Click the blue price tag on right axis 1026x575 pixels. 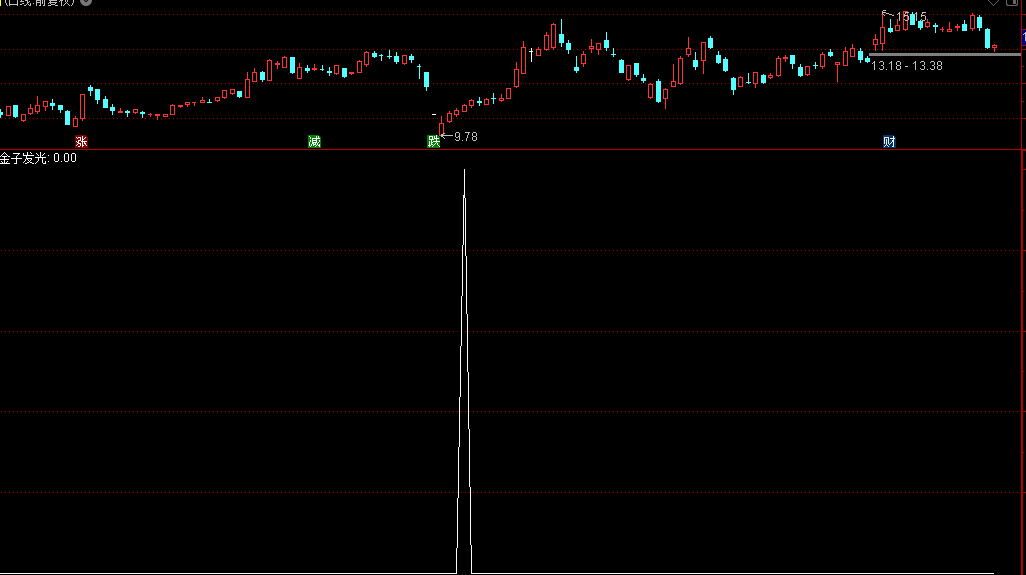coord(1022,38)
